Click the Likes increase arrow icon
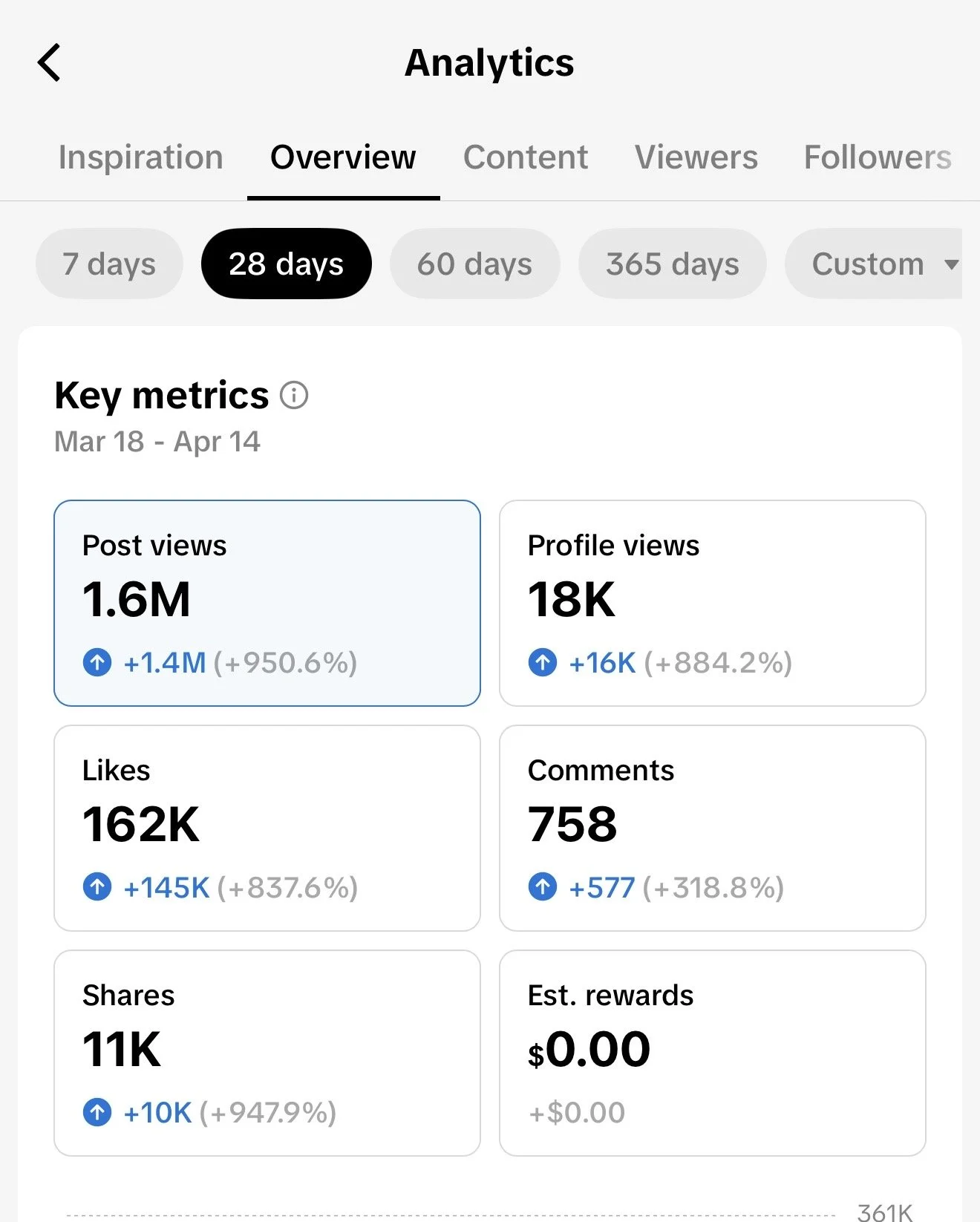 [x=97, y=886]
